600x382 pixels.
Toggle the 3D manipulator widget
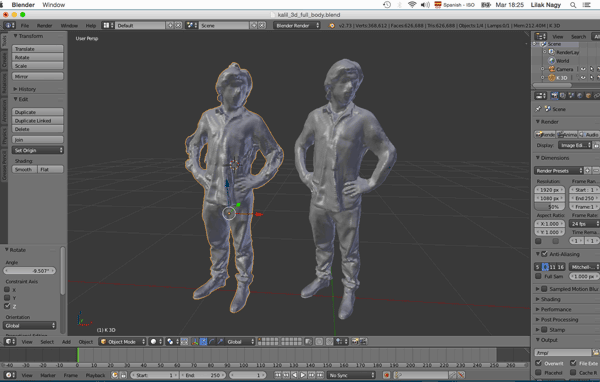coord(195,341)
